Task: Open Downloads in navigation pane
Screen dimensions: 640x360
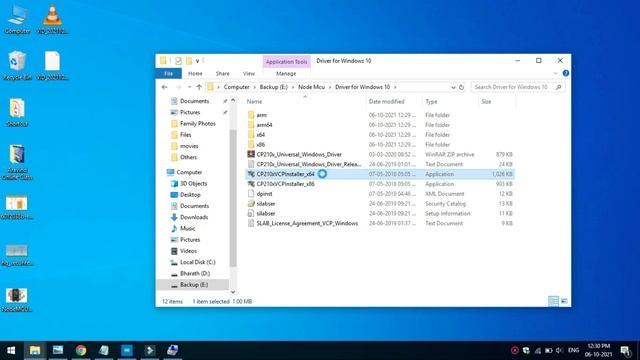Action: 194,217
